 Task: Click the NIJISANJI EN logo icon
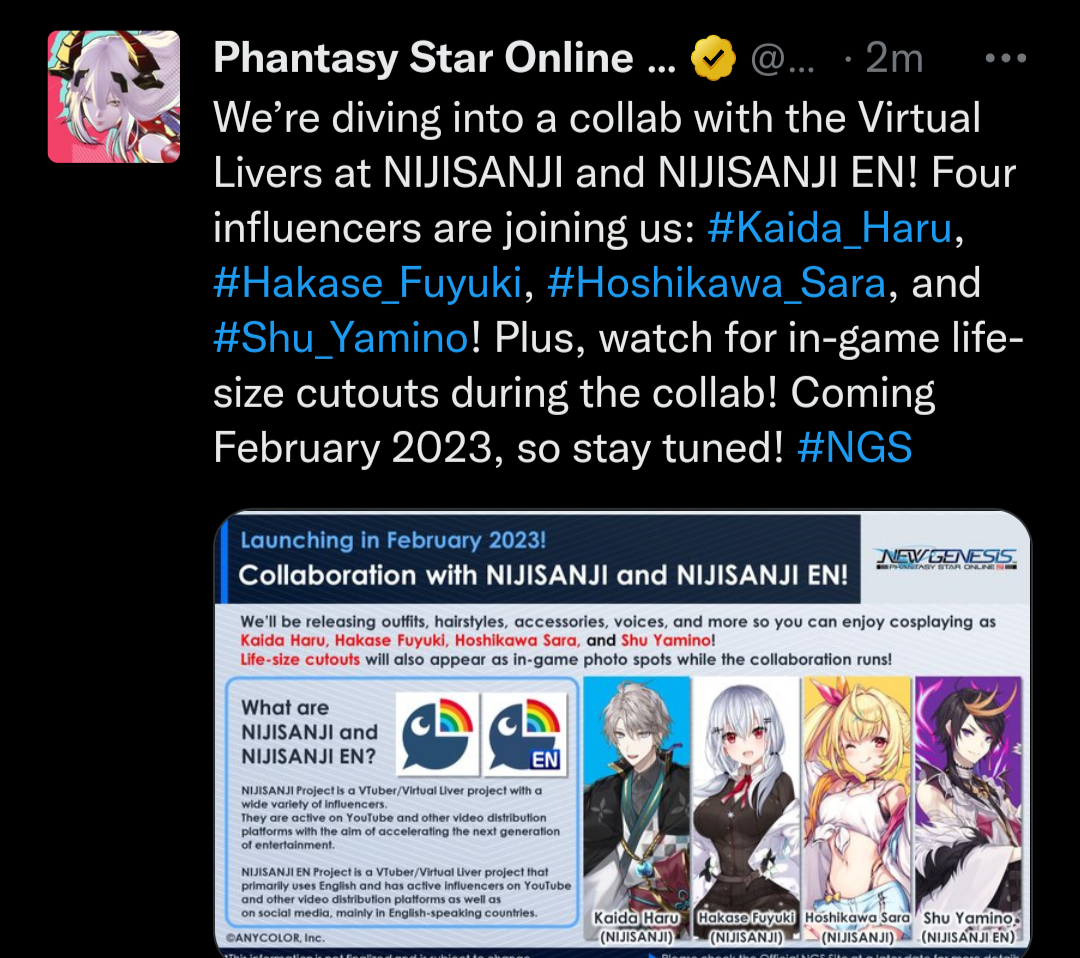(524, 733)
